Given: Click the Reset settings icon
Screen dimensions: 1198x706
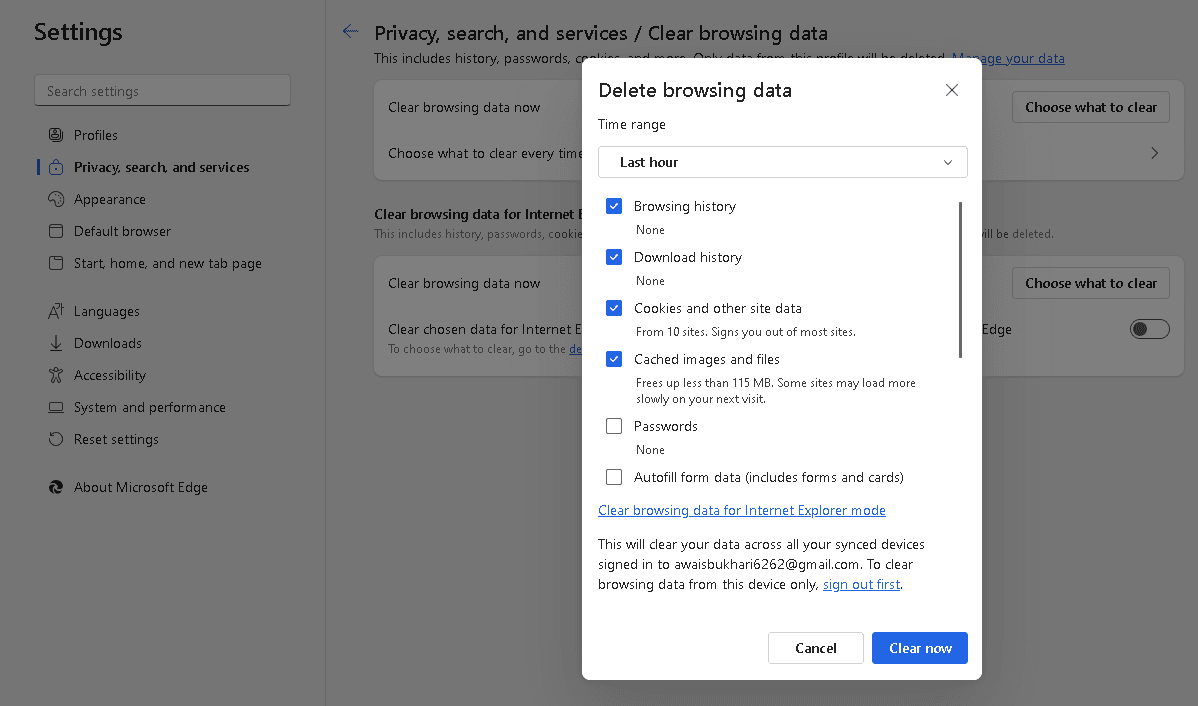Looking at the screenshot, I should point(56,439).
